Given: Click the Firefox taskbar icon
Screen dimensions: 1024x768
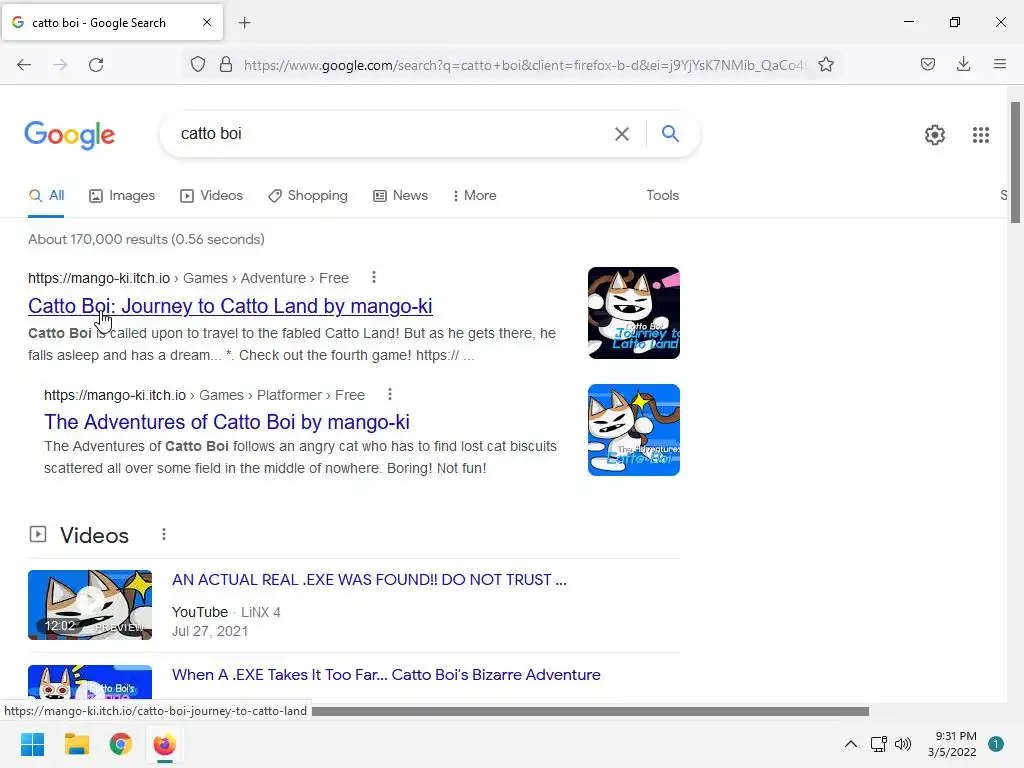Looking at the screenshot, I should tap(165, 744).
